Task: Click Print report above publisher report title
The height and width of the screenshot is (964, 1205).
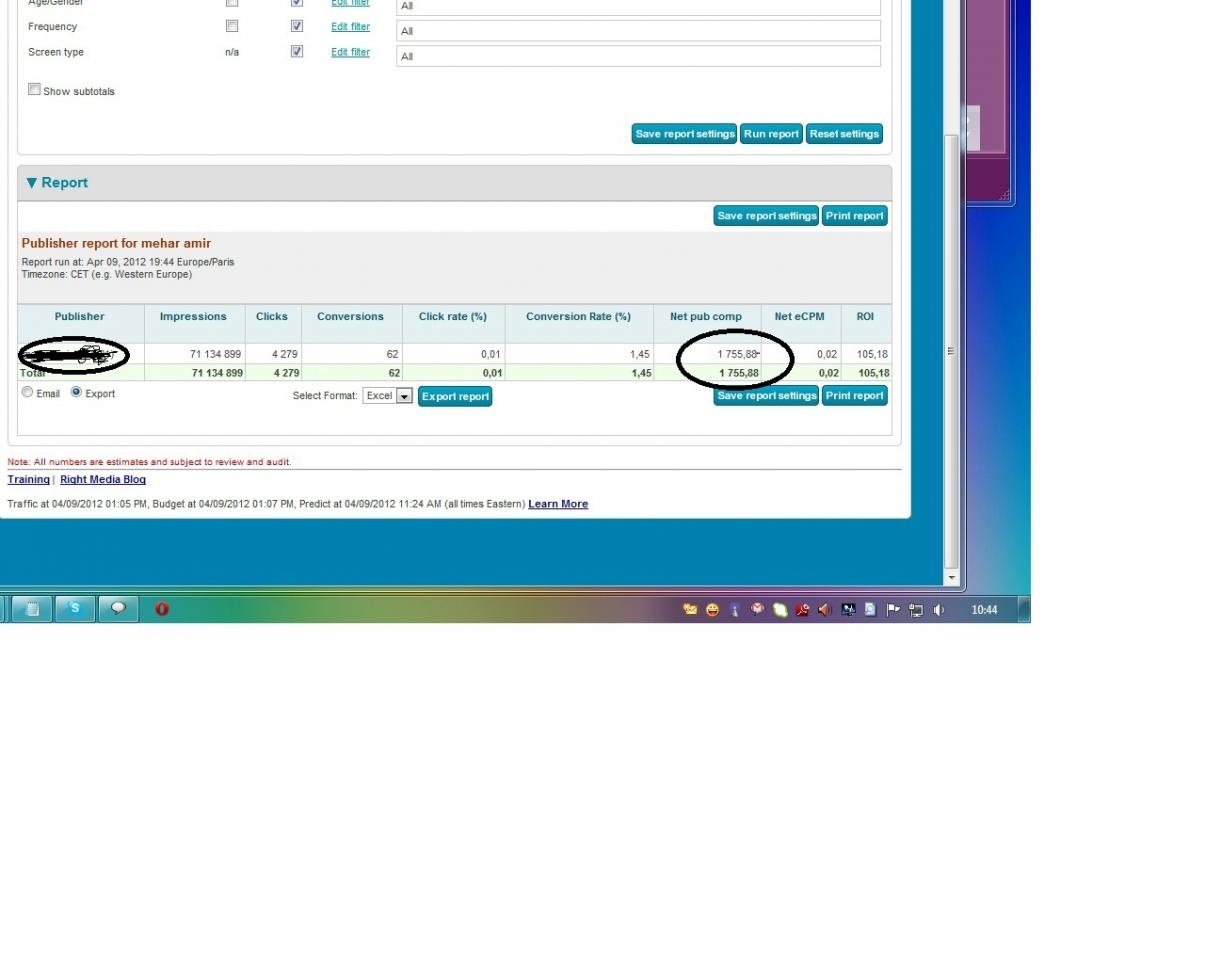Action: point(855,216)
